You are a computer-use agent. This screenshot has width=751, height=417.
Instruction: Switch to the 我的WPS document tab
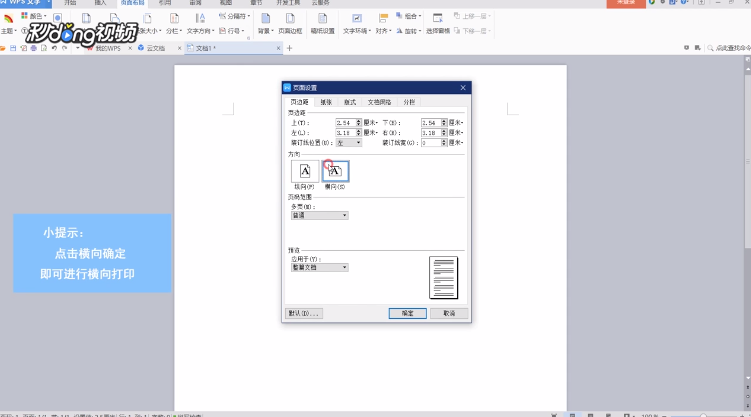click(108, 48)
